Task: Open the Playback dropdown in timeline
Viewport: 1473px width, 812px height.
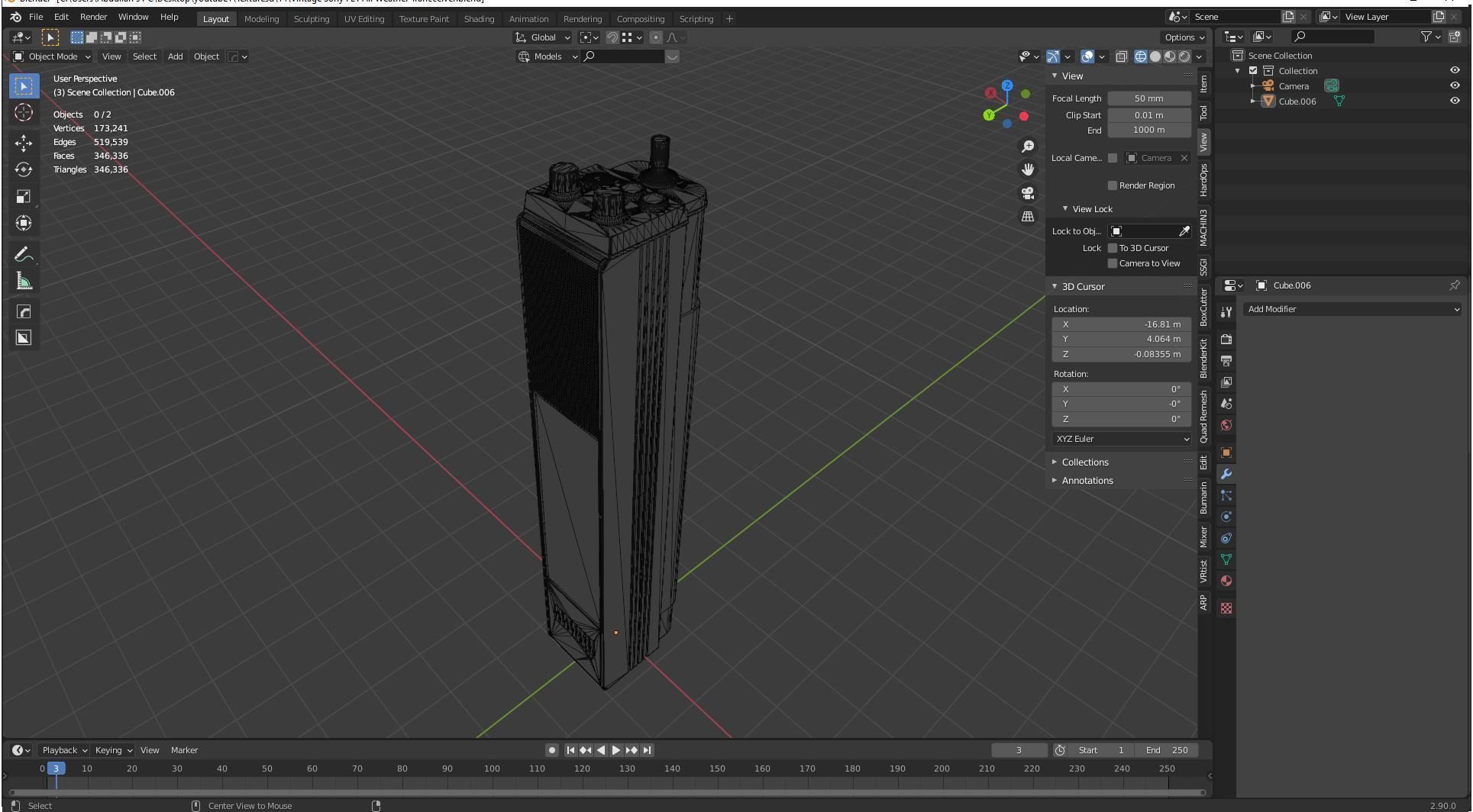Action: [64, 750]
